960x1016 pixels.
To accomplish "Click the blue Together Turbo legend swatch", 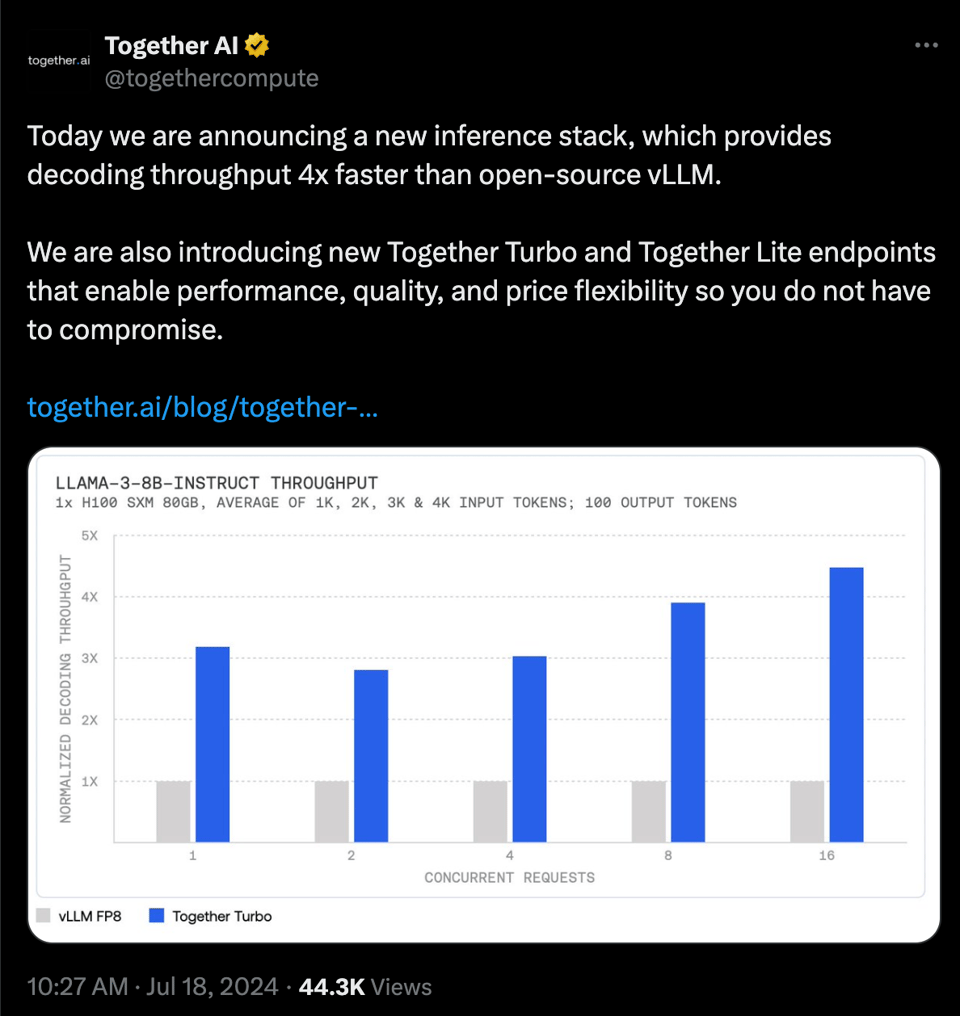I will 156,915.
